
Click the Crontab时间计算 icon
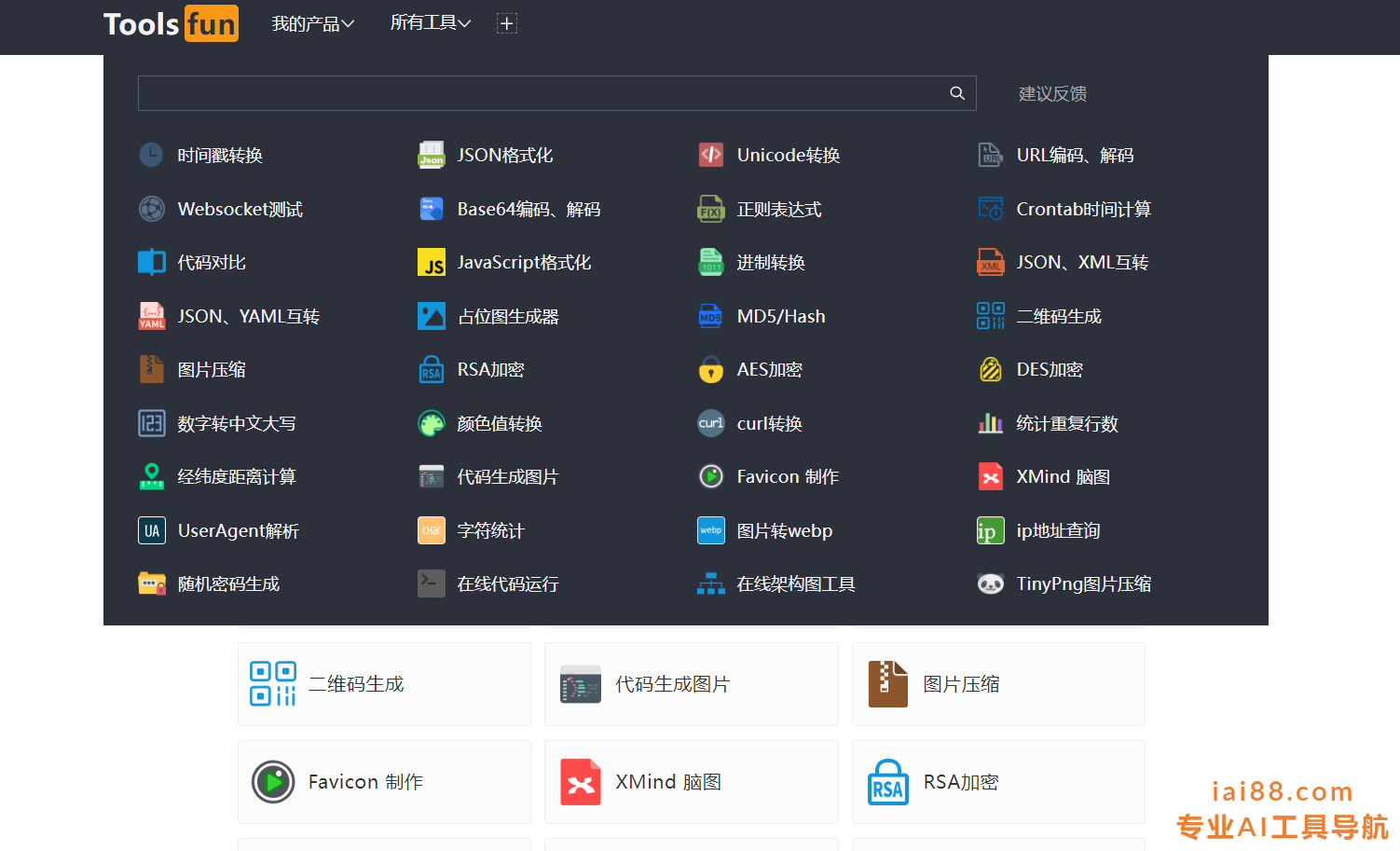pyautogui.click(x=991, y=209)
